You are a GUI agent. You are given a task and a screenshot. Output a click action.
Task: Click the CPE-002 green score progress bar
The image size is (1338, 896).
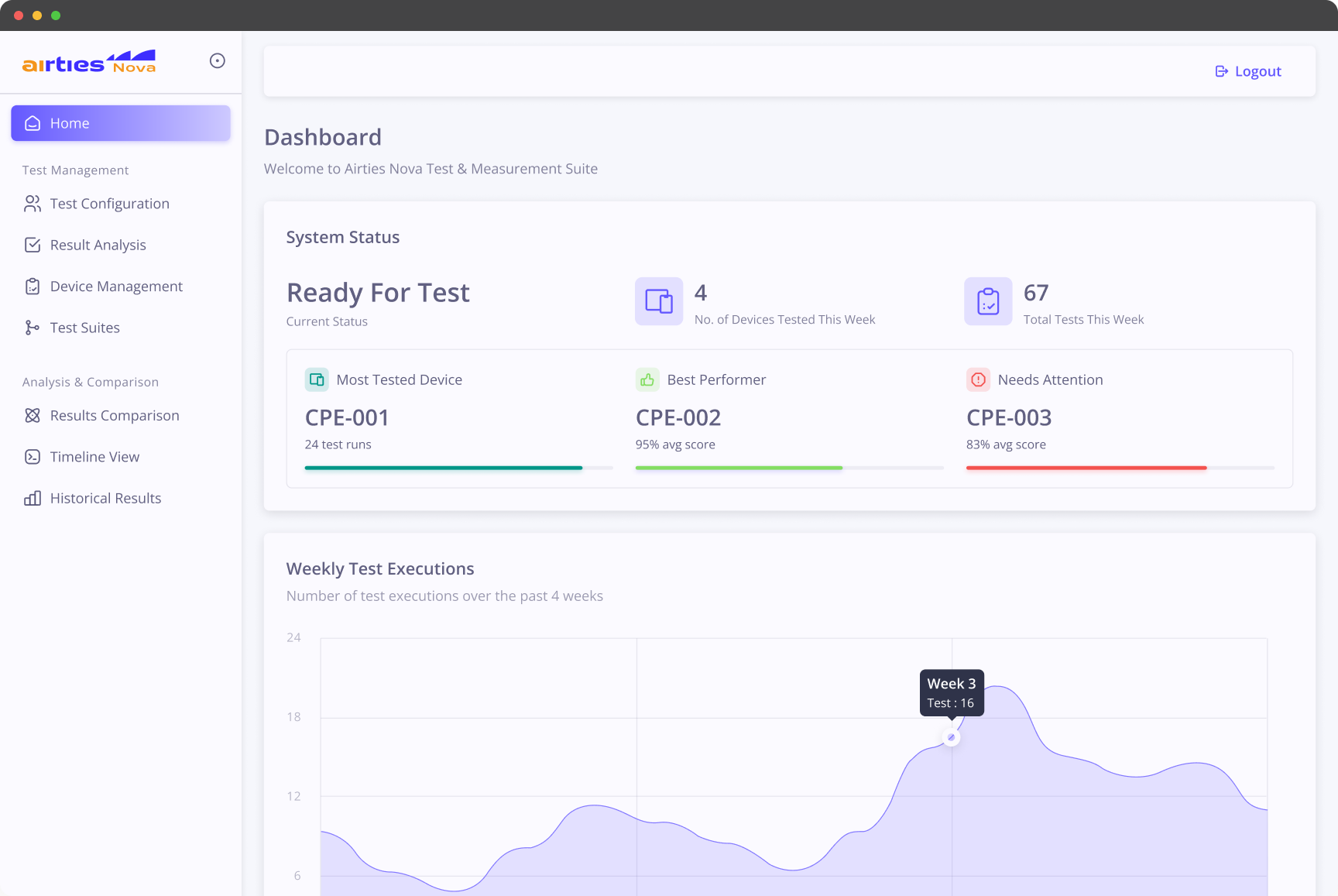[x=789, y=468]
